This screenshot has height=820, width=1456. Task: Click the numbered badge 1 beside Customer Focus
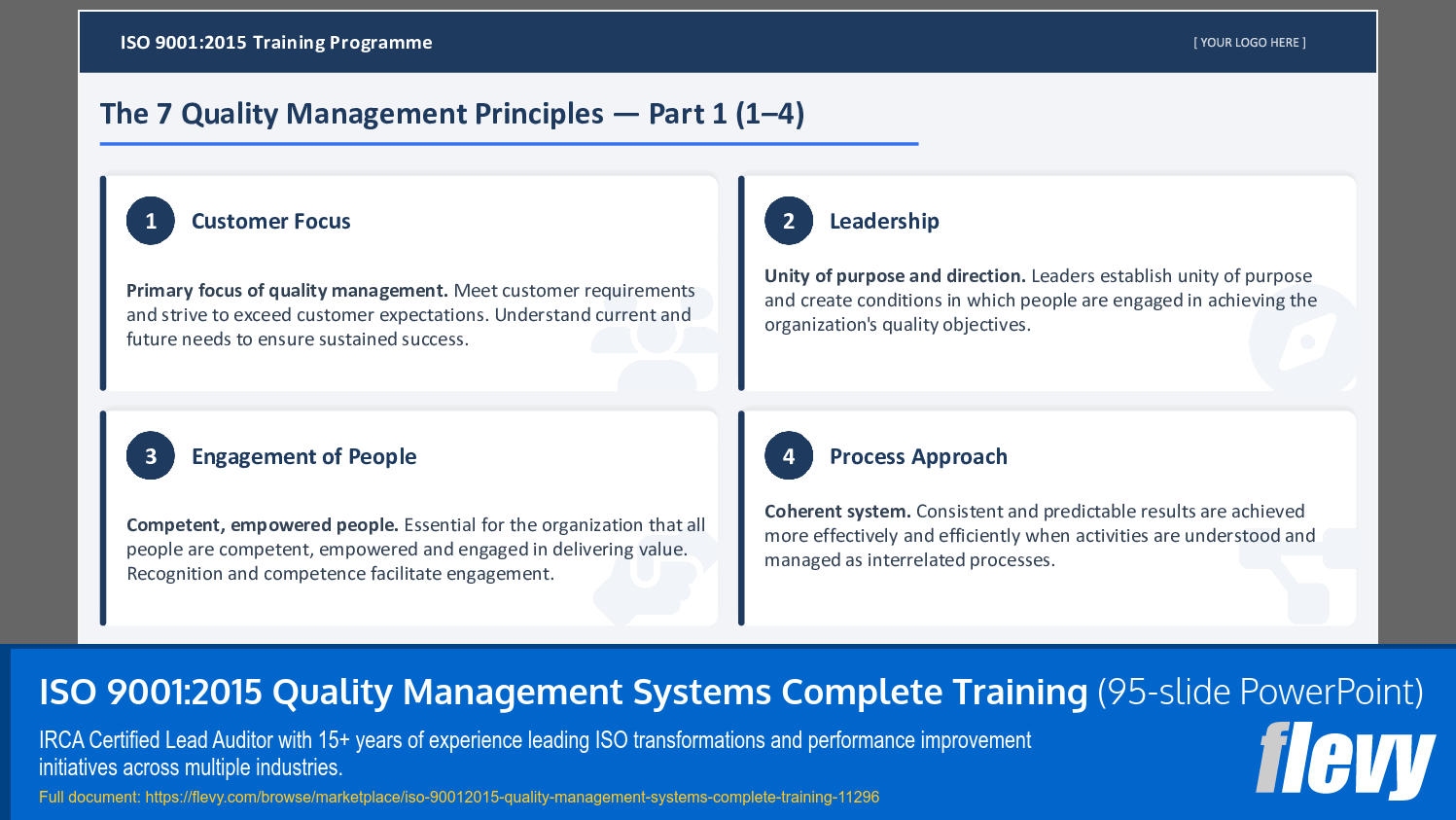click(151, 221)
